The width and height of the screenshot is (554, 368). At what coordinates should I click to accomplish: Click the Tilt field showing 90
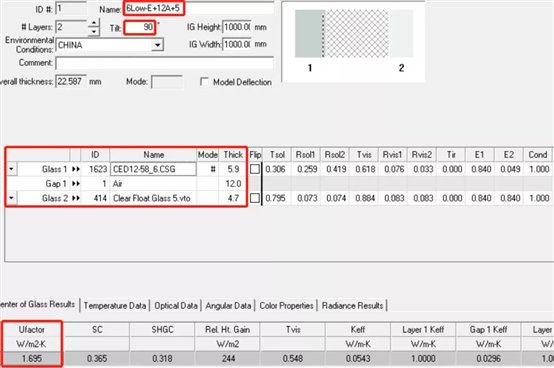pyautogui.click(x=140, y=27)
